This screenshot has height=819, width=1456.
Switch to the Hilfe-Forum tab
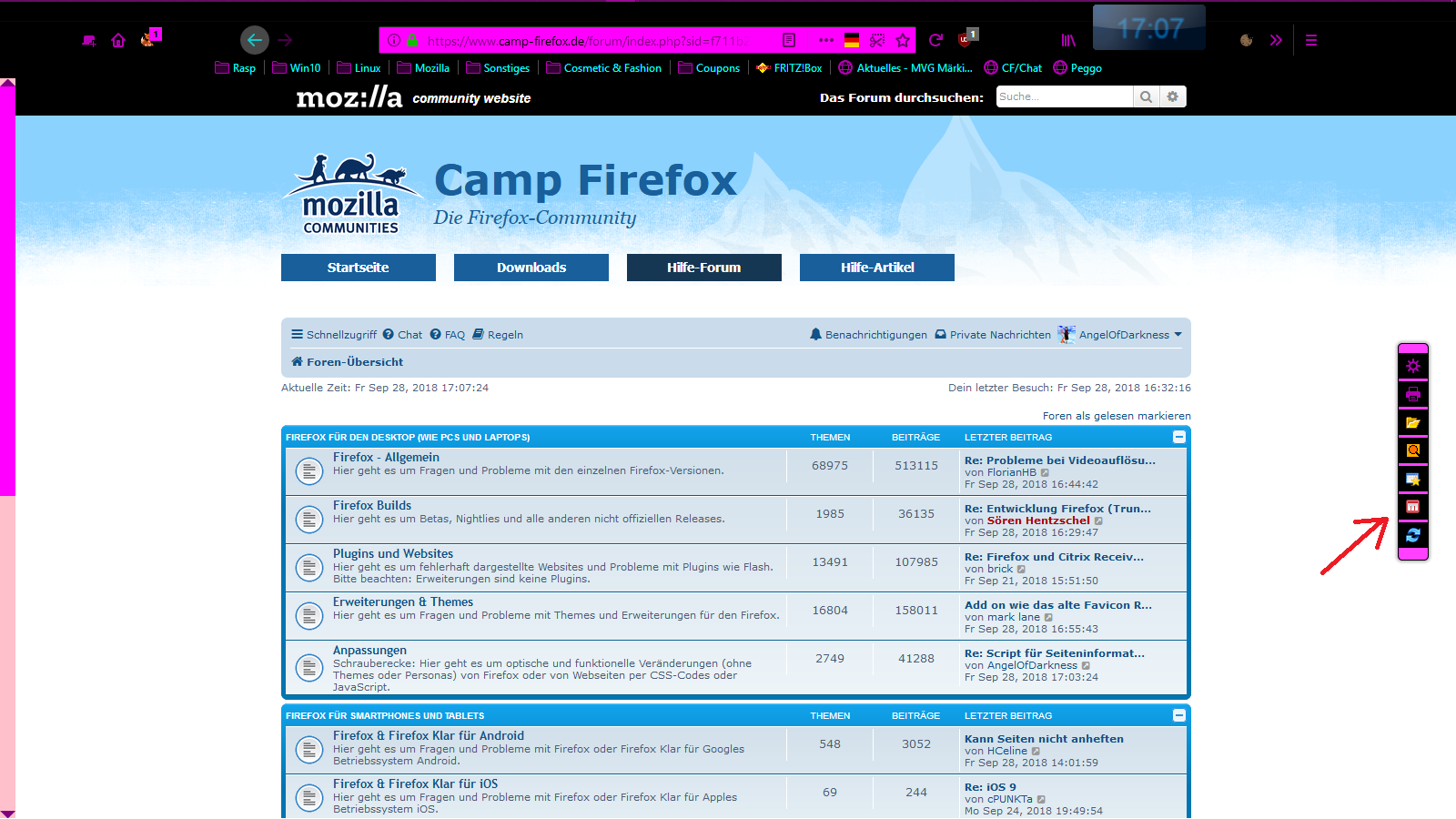(704, 268)
